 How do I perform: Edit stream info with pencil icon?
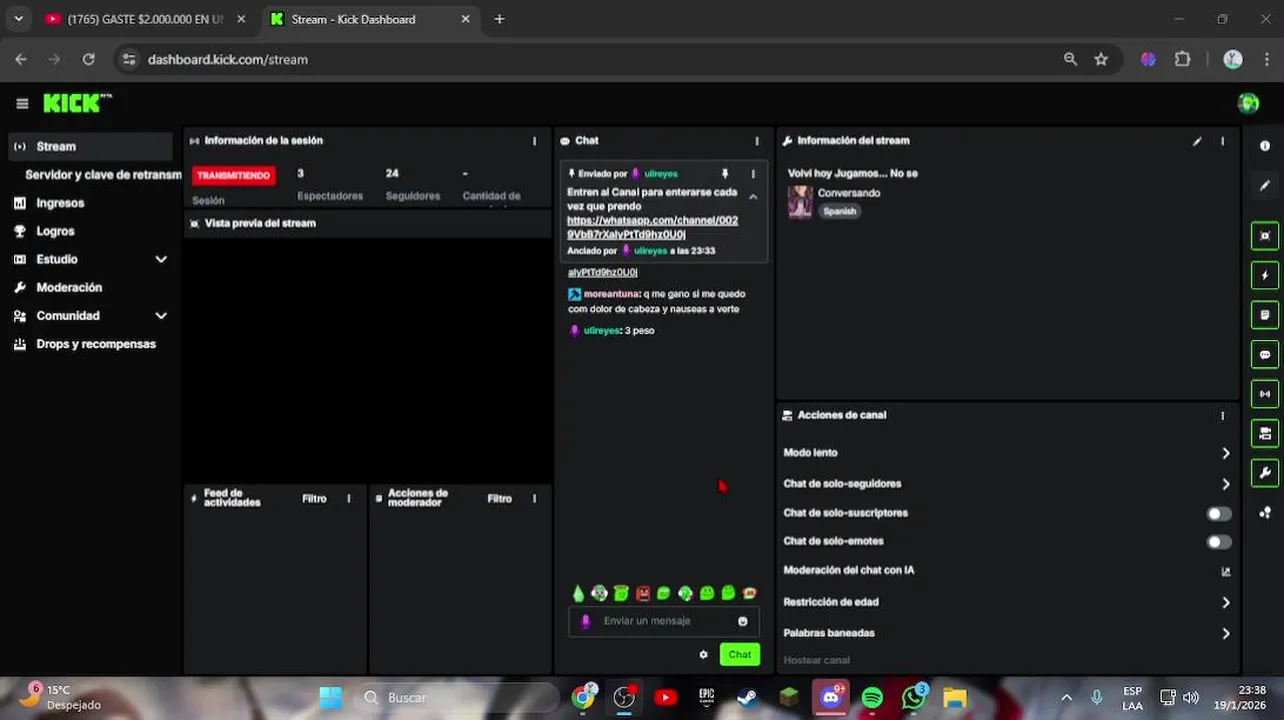pos(1197,141)
